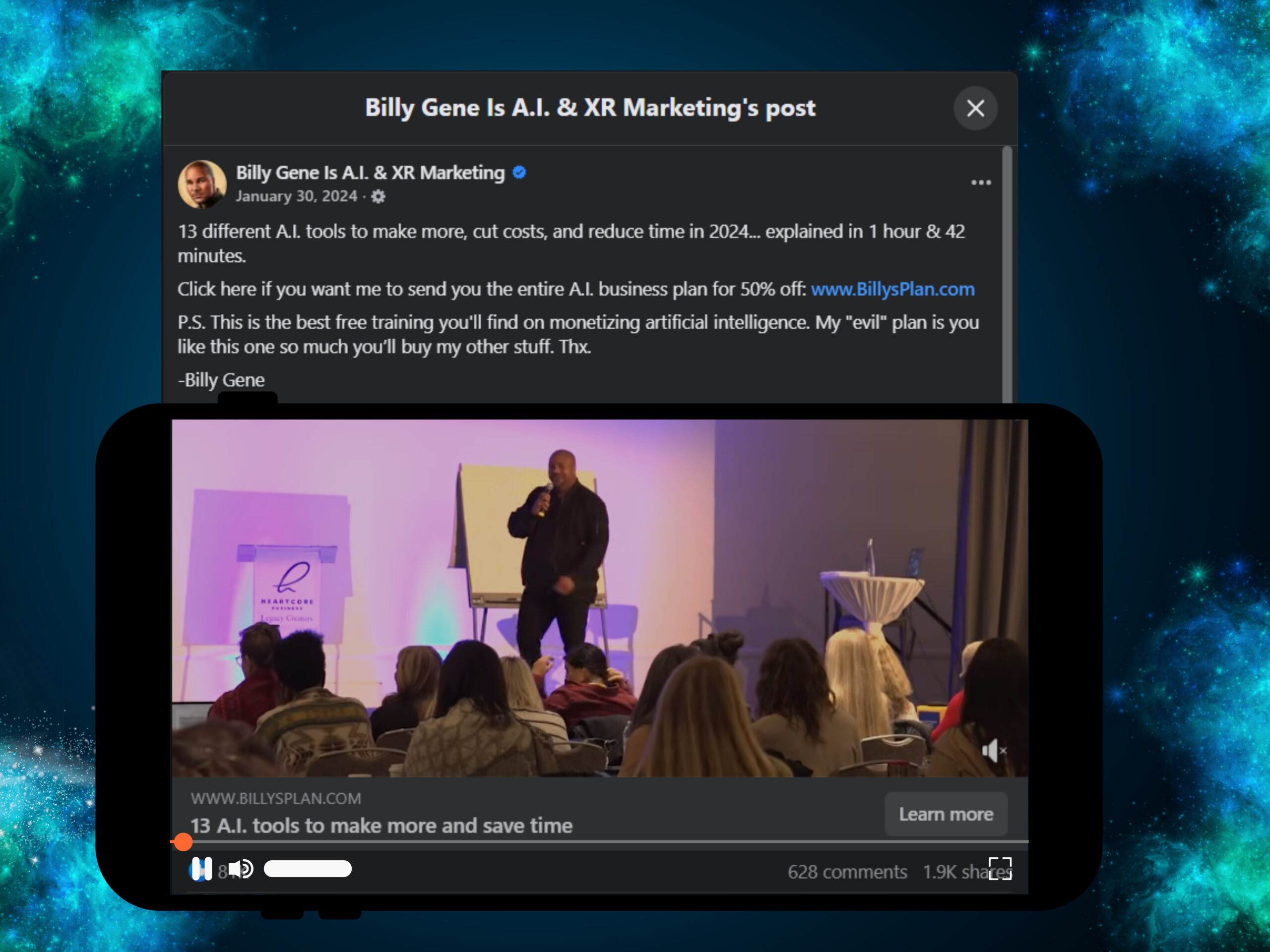The image size is (1270, 952).
Task: Enter fullscreen mode on the video
Action: [x=1000, y=868]
